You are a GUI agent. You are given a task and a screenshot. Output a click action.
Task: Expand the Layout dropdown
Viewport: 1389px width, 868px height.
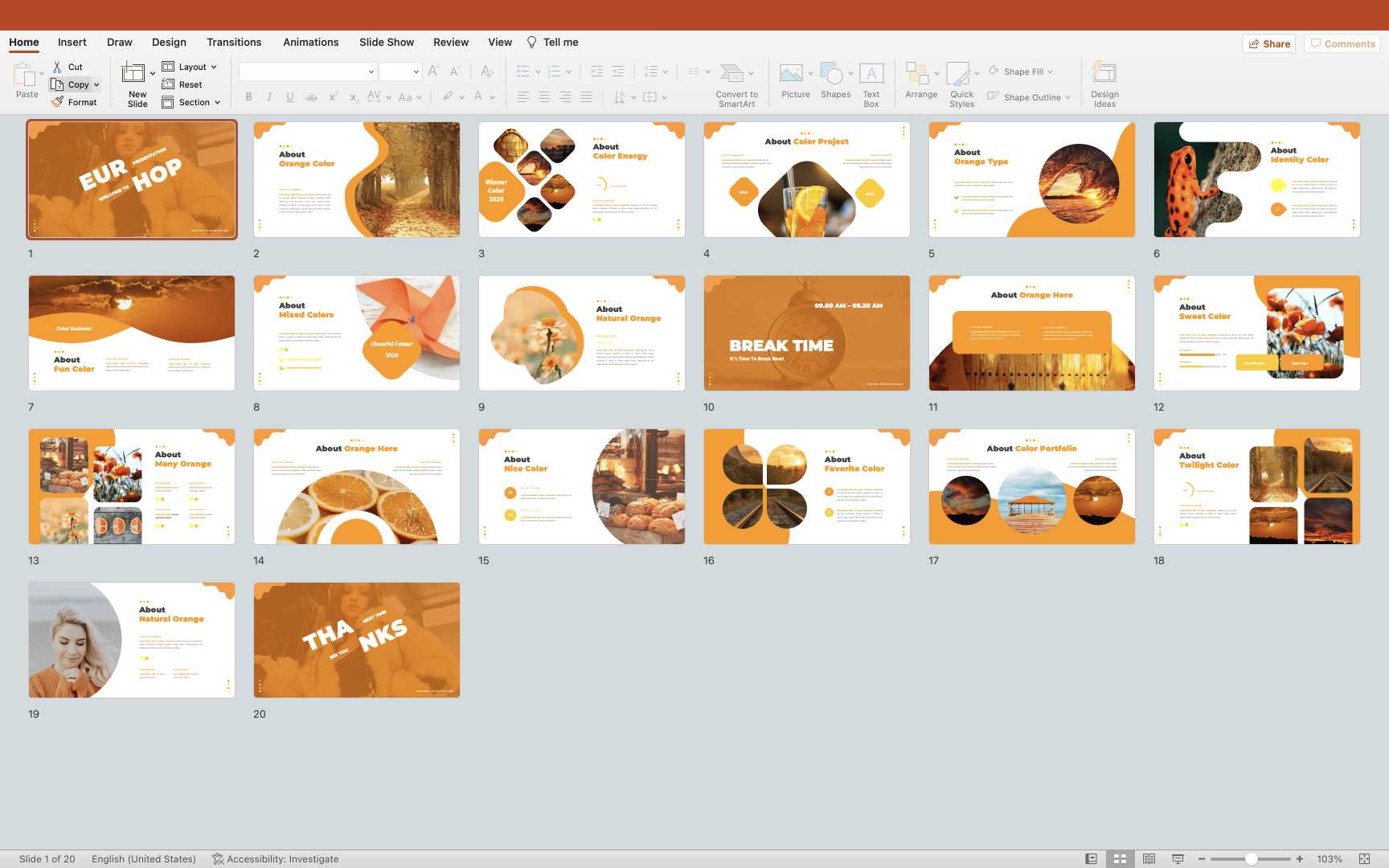tap(214, 68)
